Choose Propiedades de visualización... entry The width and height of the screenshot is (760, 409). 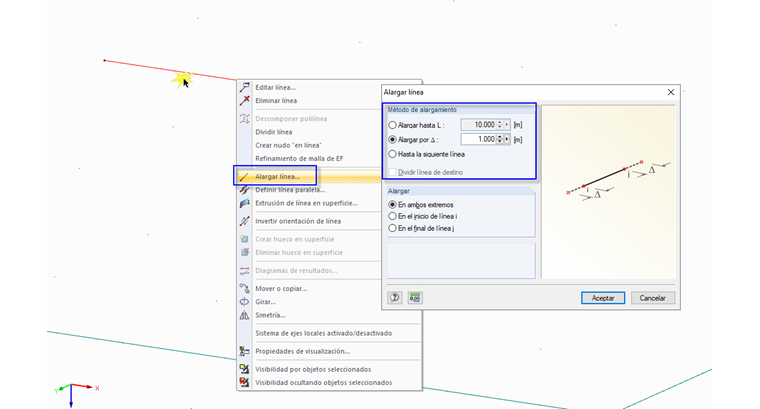click(x=302, y=351)
